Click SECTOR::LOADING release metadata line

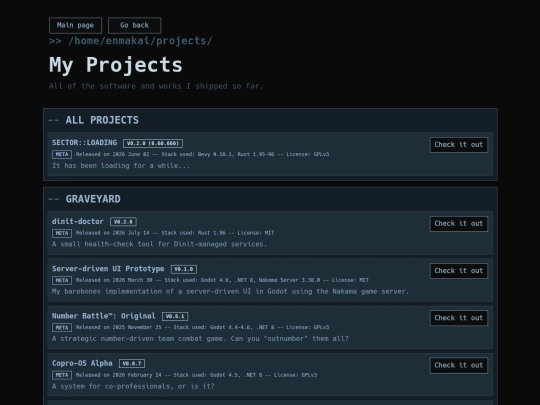tap(202, 154)
